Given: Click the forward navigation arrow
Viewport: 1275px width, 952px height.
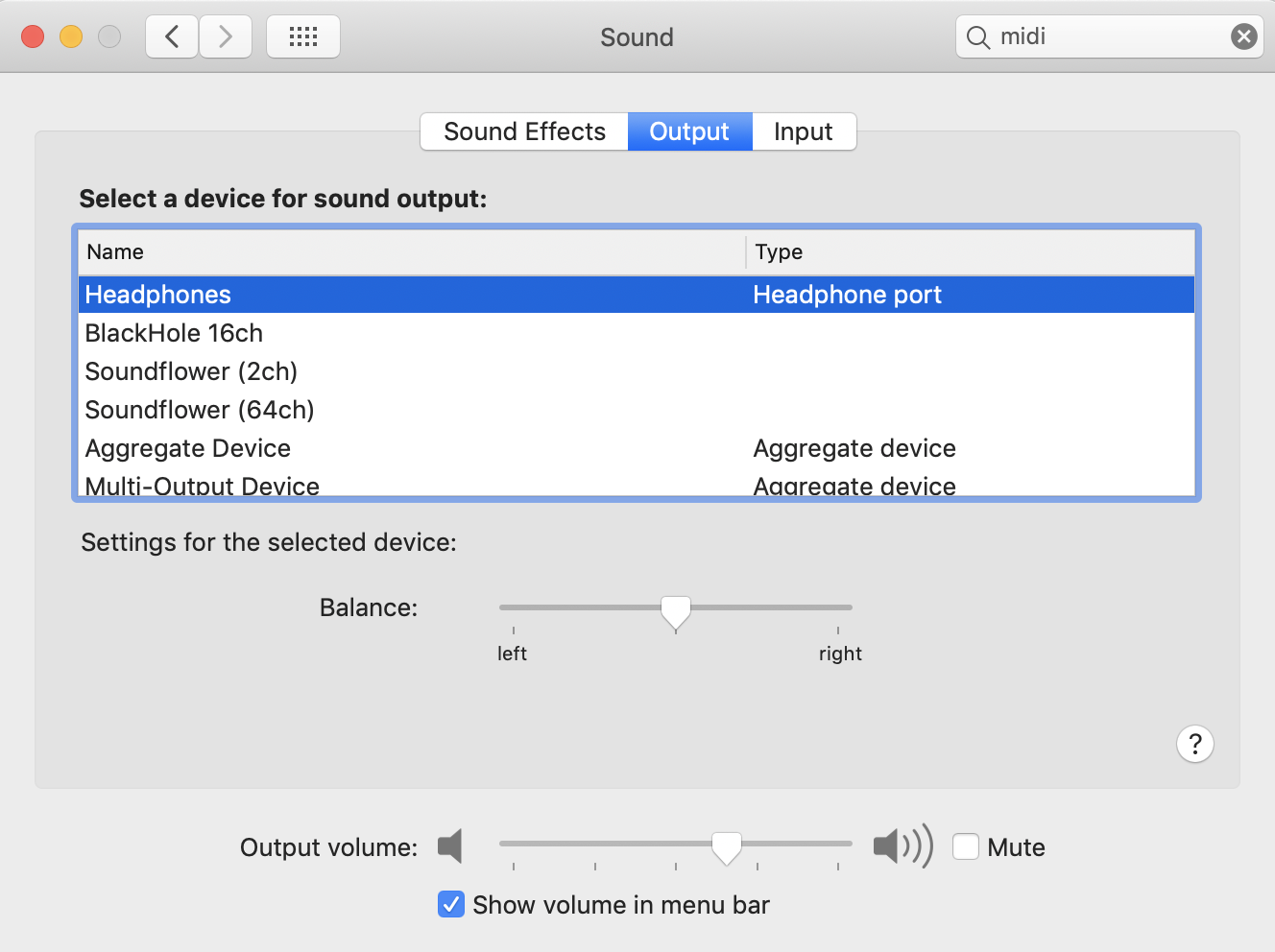Looking at the screenshot, I should [x=226, y=37].
